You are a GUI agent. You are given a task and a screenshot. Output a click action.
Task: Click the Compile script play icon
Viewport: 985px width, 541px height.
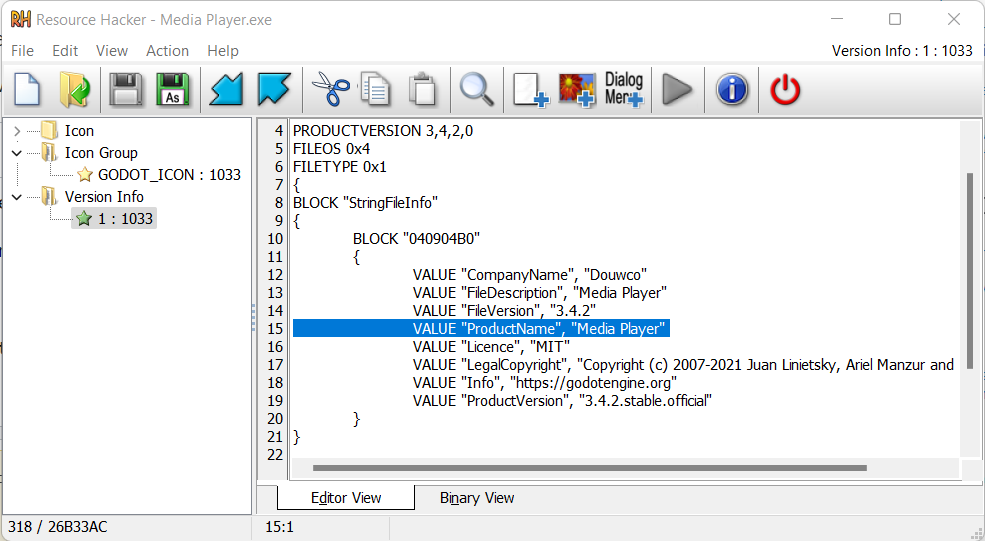tap(677, 89)
